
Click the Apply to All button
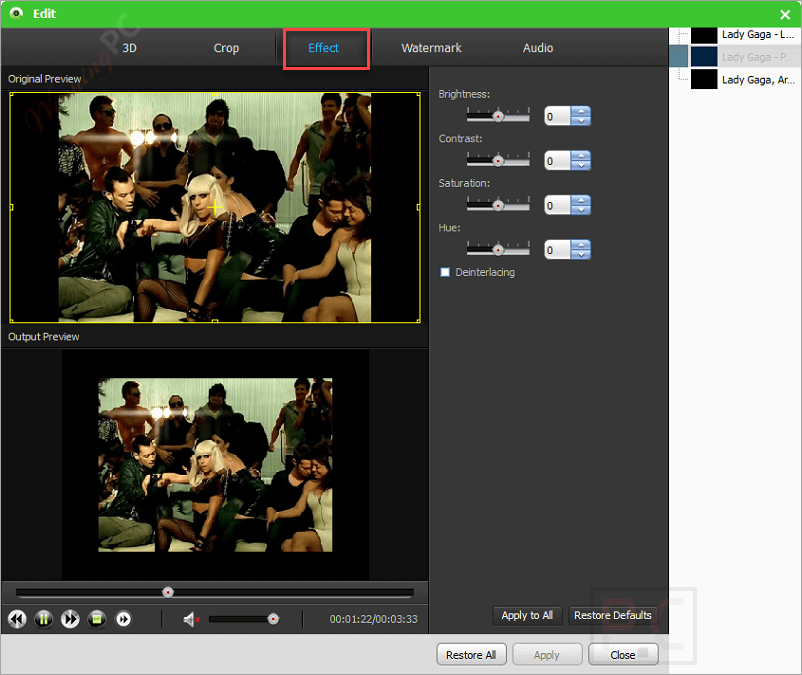527,615
